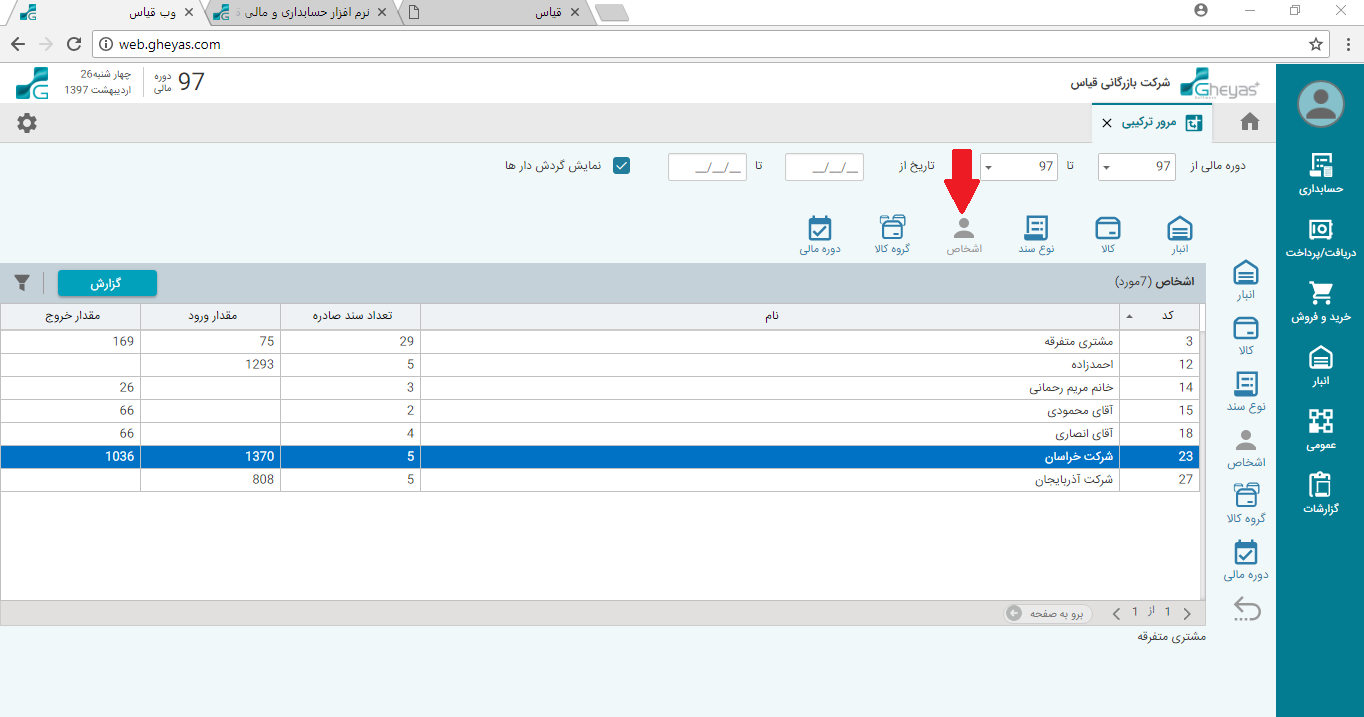Switch to مرور ترکیبی tab

1159,123
